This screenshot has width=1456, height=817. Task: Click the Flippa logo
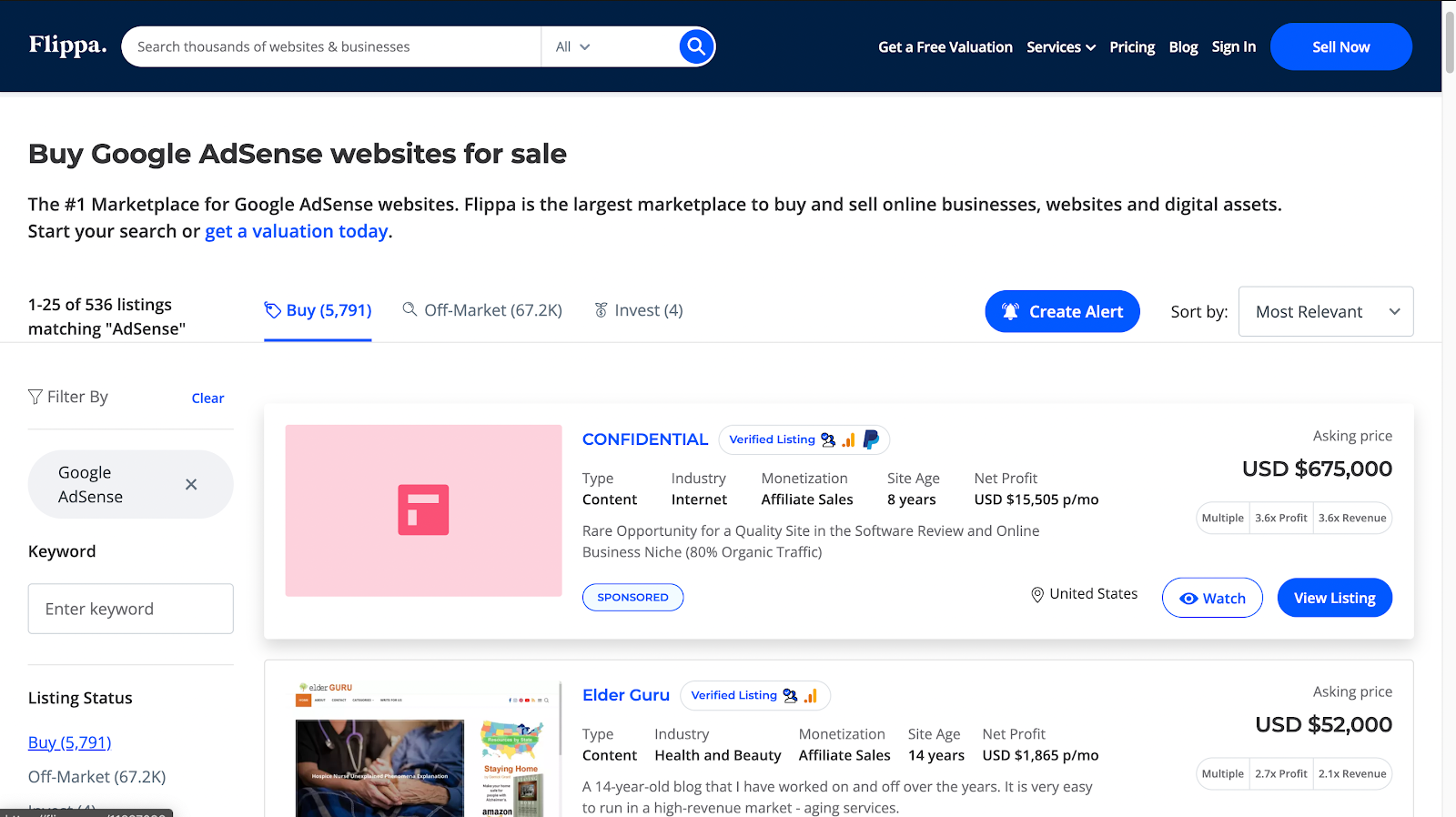(67, 45)
